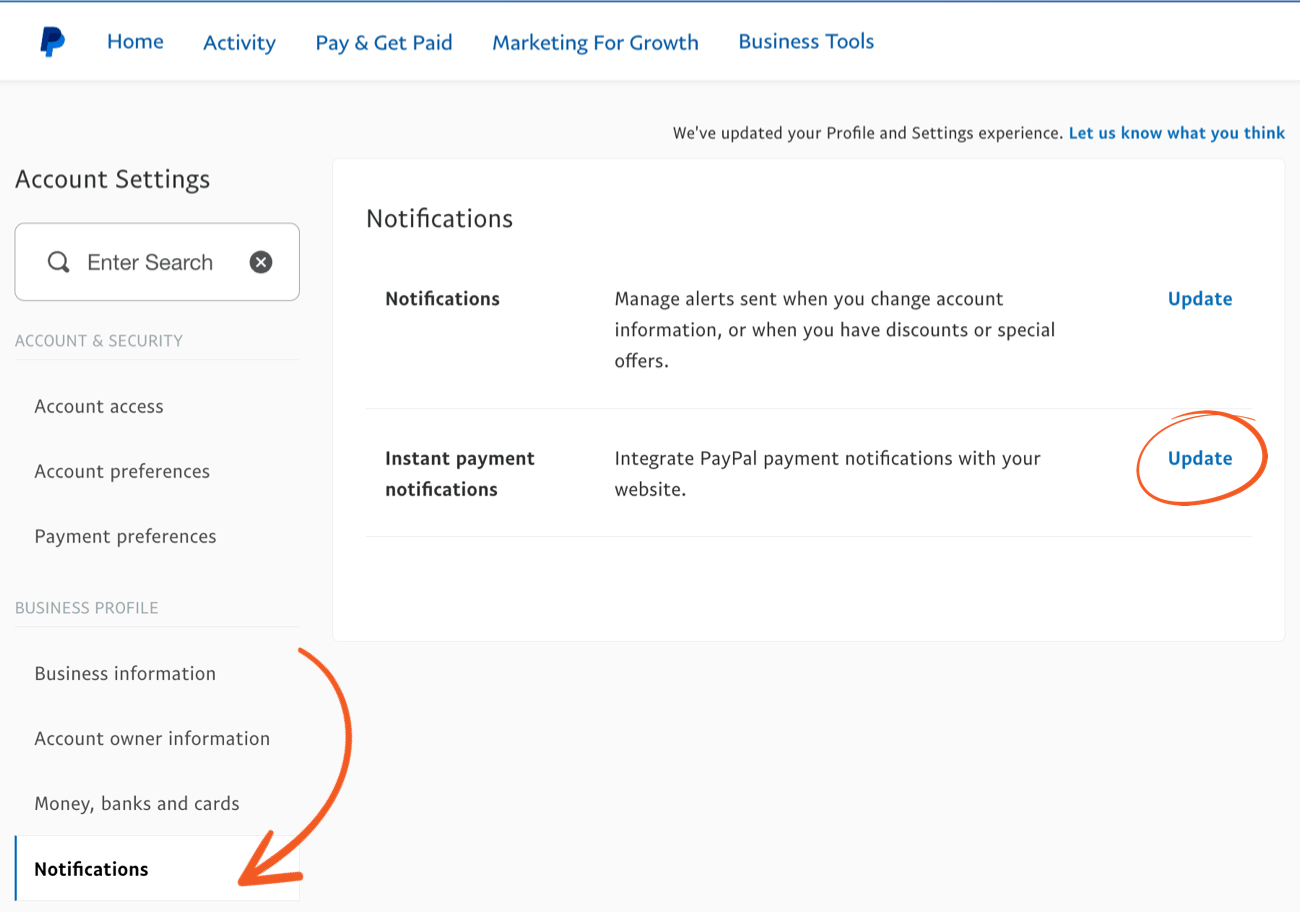Screen dimensions: 1300x912
Task: Select Notifications in the sidebar
Action: [x=157, y=868]
